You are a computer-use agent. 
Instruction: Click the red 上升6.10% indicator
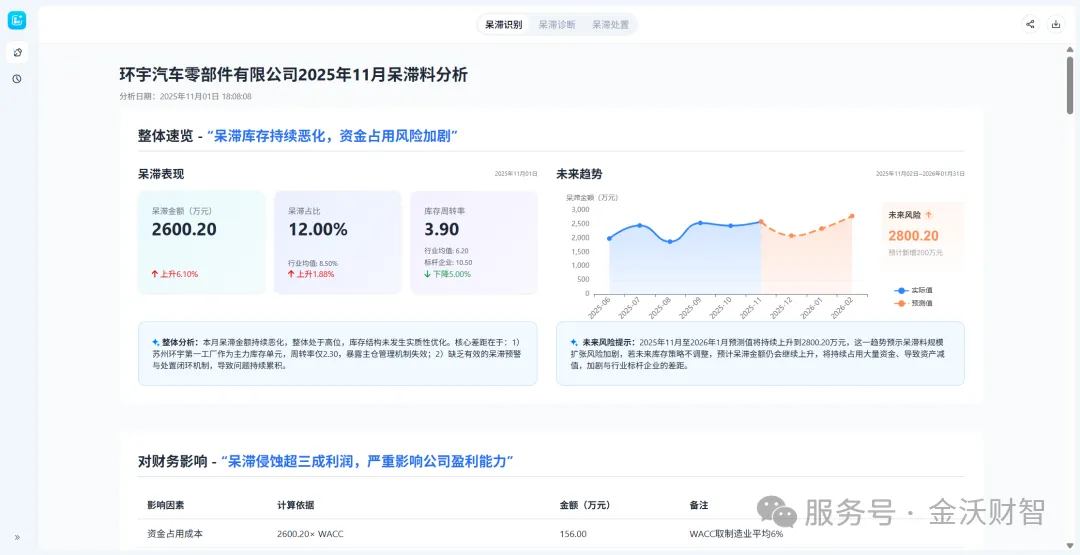(175, 274)
